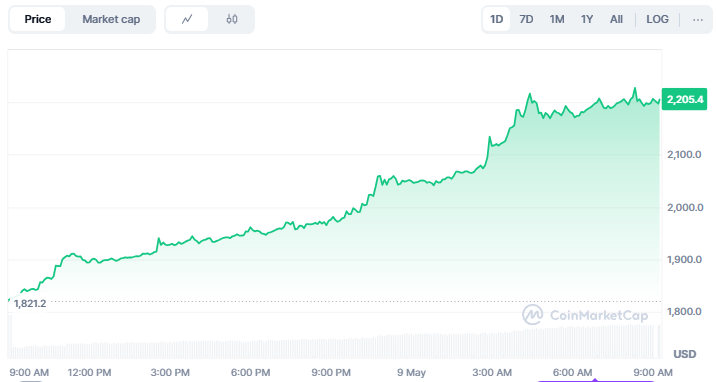Viewport: 717px width, 382px height.
Task: Click the 1,800.0 y-axis label
Action: 685,312
